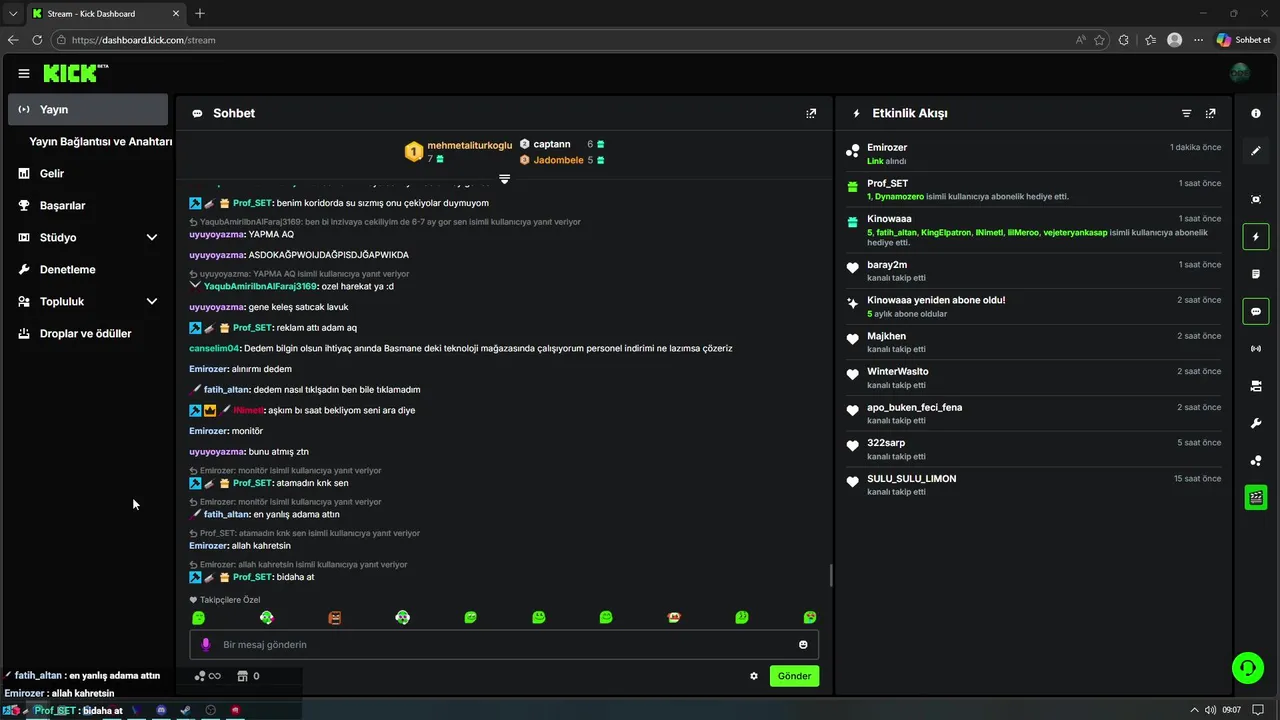Click canselim04 username in chat
The width and height of the screenshot is (1280, 720).
pyautogui.click(x=214, y=348)
